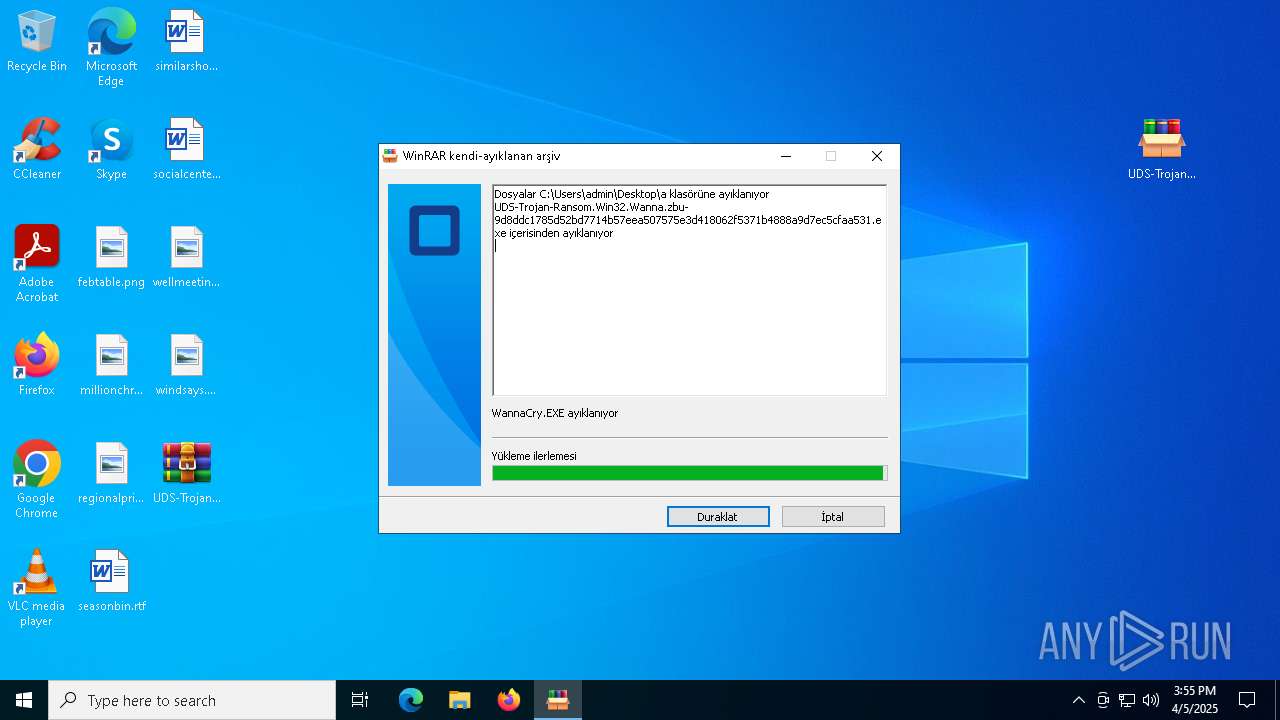The image size is (1280, 720).
Task: Click inside the extraction log text box
Action: coord(689,290)
